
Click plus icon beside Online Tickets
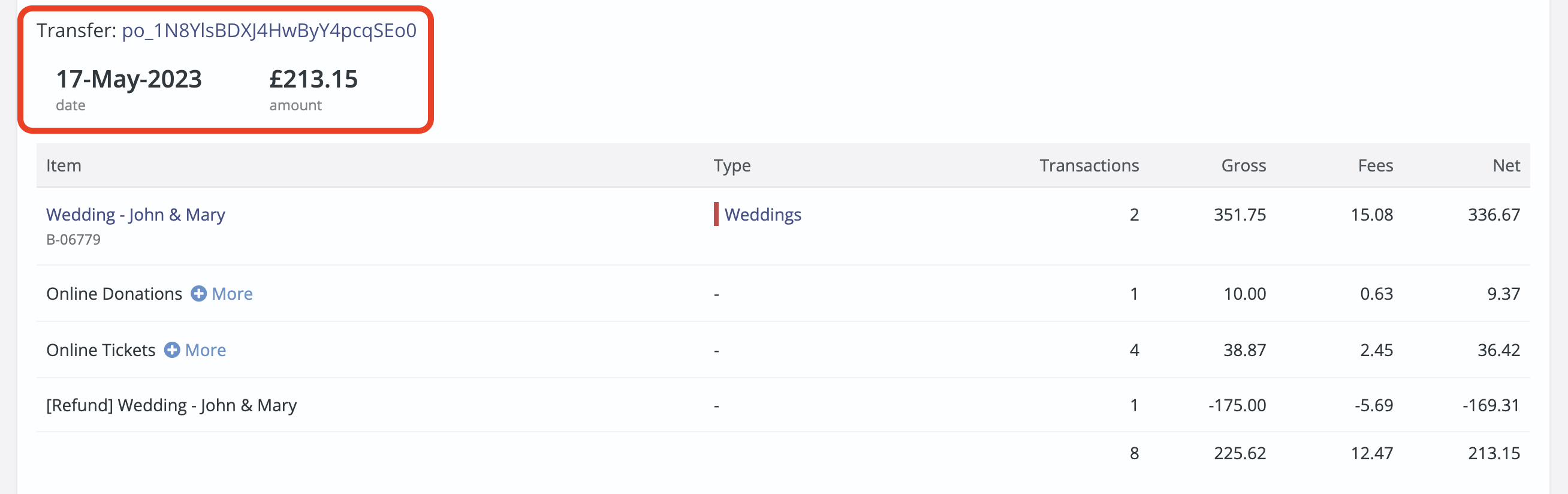pyautogui.click(x=172, y=350)
